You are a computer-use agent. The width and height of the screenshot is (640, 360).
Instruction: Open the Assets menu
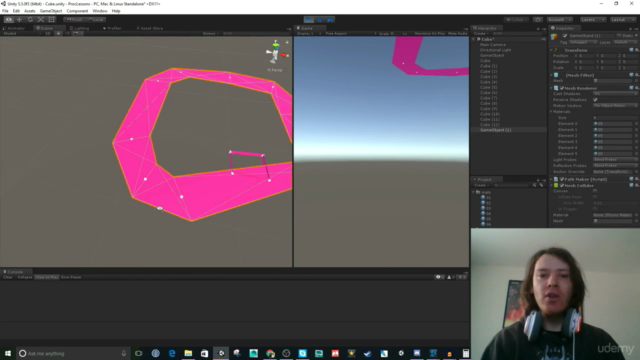point(30,11)
